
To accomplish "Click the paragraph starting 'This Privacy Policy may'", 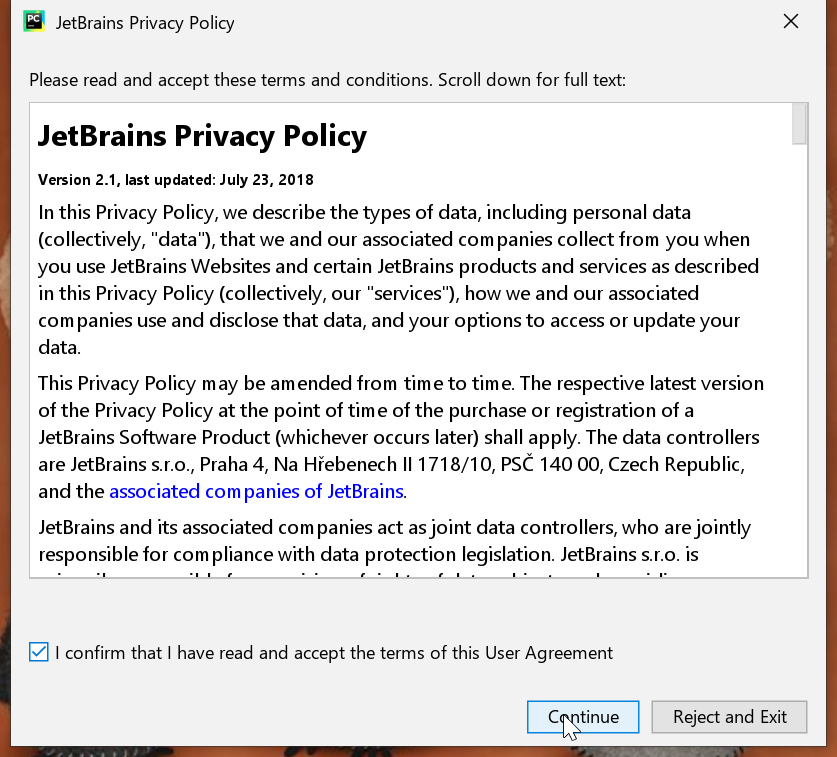I will coord(400,437).
